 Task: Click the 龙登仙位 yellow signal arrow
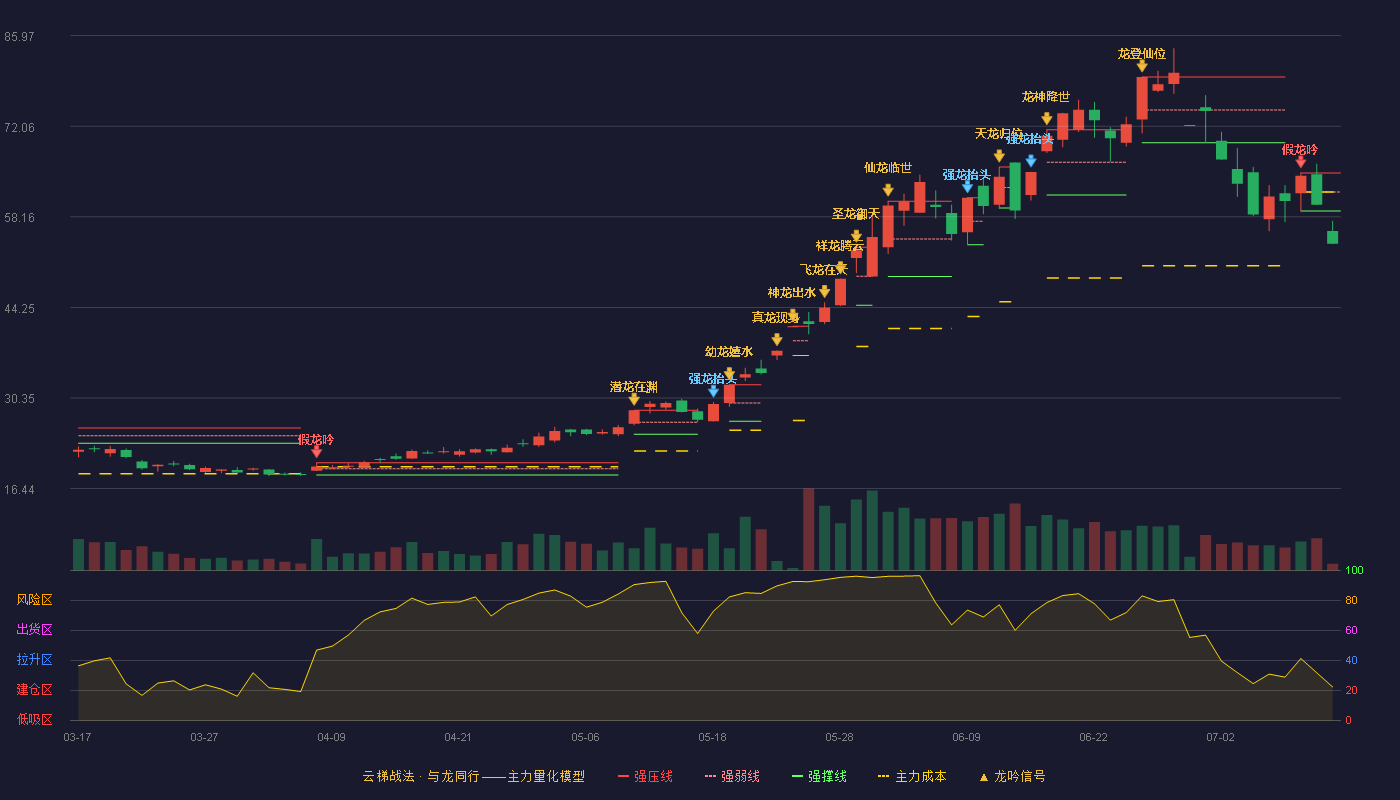tap(1142, 66)
